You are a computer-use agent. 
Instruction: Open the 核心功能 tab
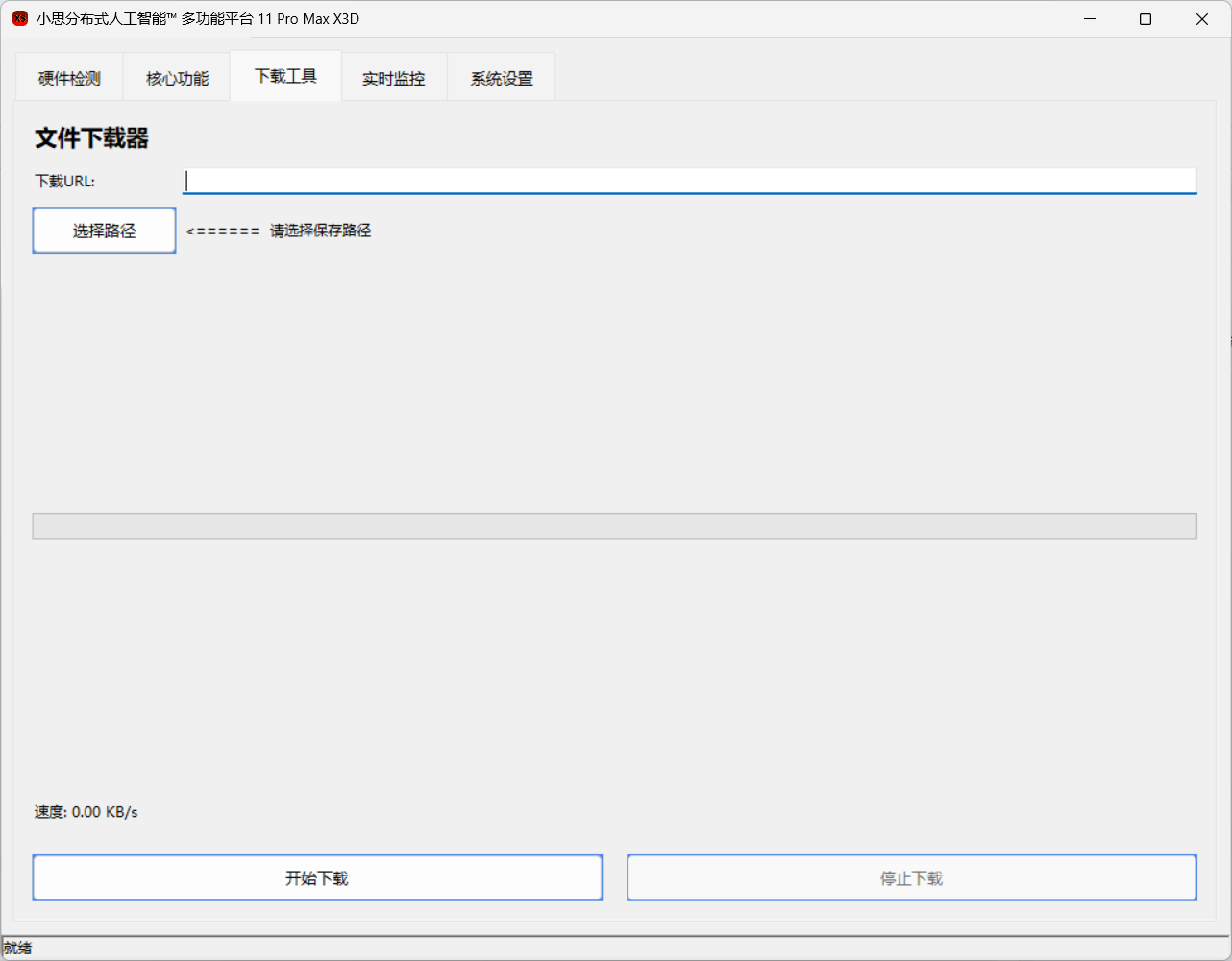coord(177,79)
